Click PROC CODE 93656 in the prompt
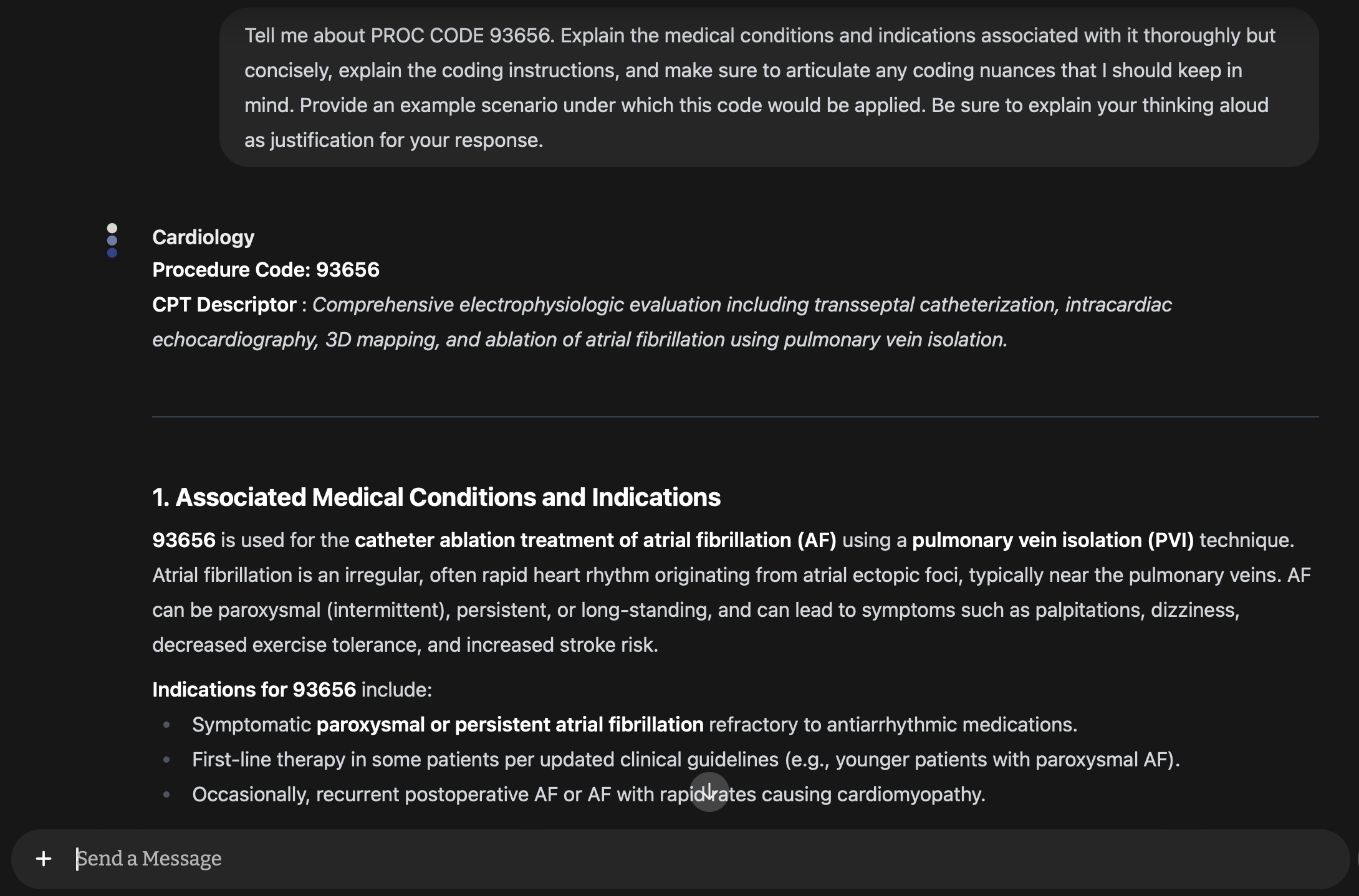Image resolution: width=1359 pixels, height=896 pixels. [461, 36]
